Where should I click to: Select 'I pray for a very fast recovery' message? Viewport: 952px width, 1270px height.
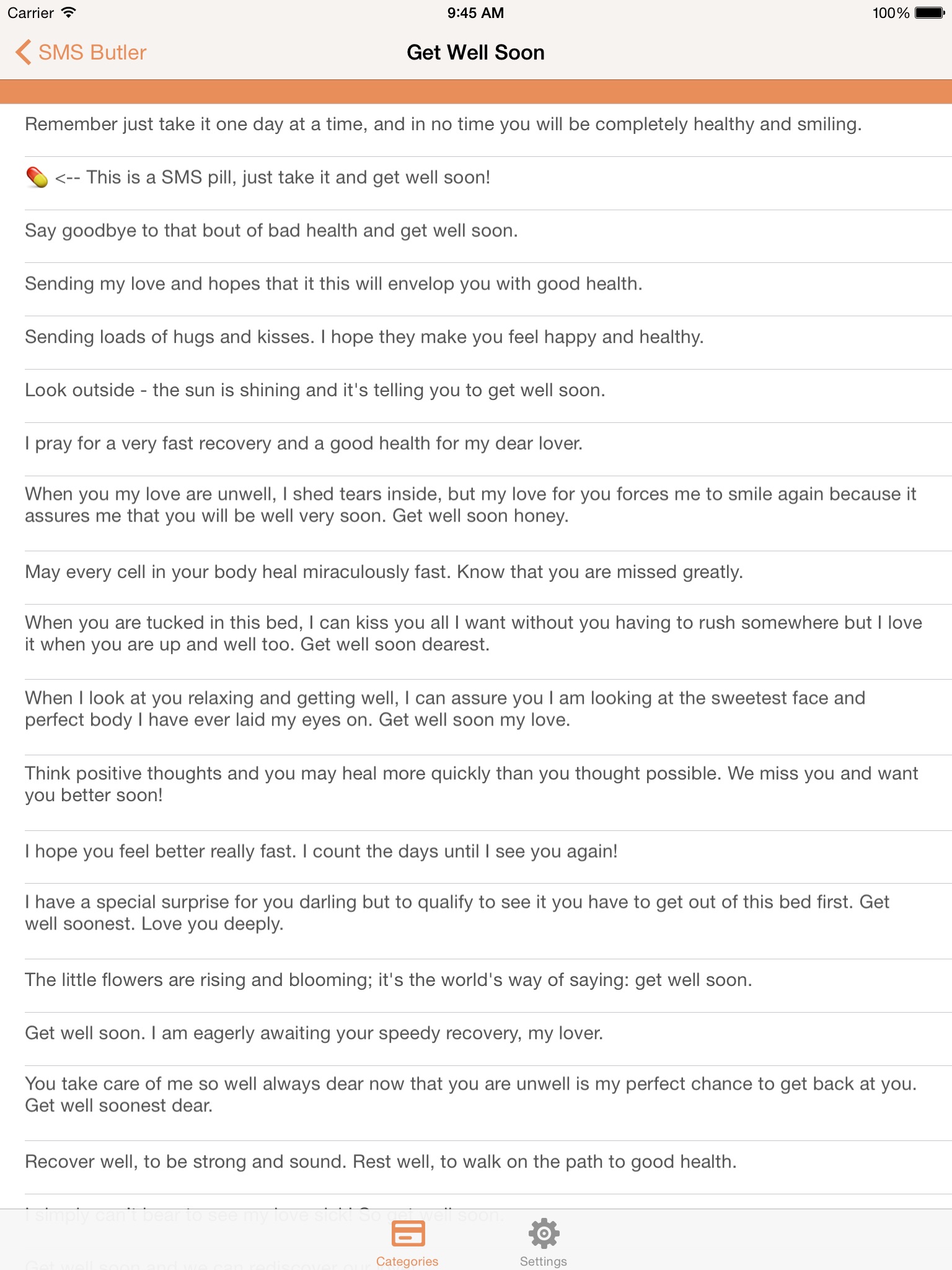point(304,444)
